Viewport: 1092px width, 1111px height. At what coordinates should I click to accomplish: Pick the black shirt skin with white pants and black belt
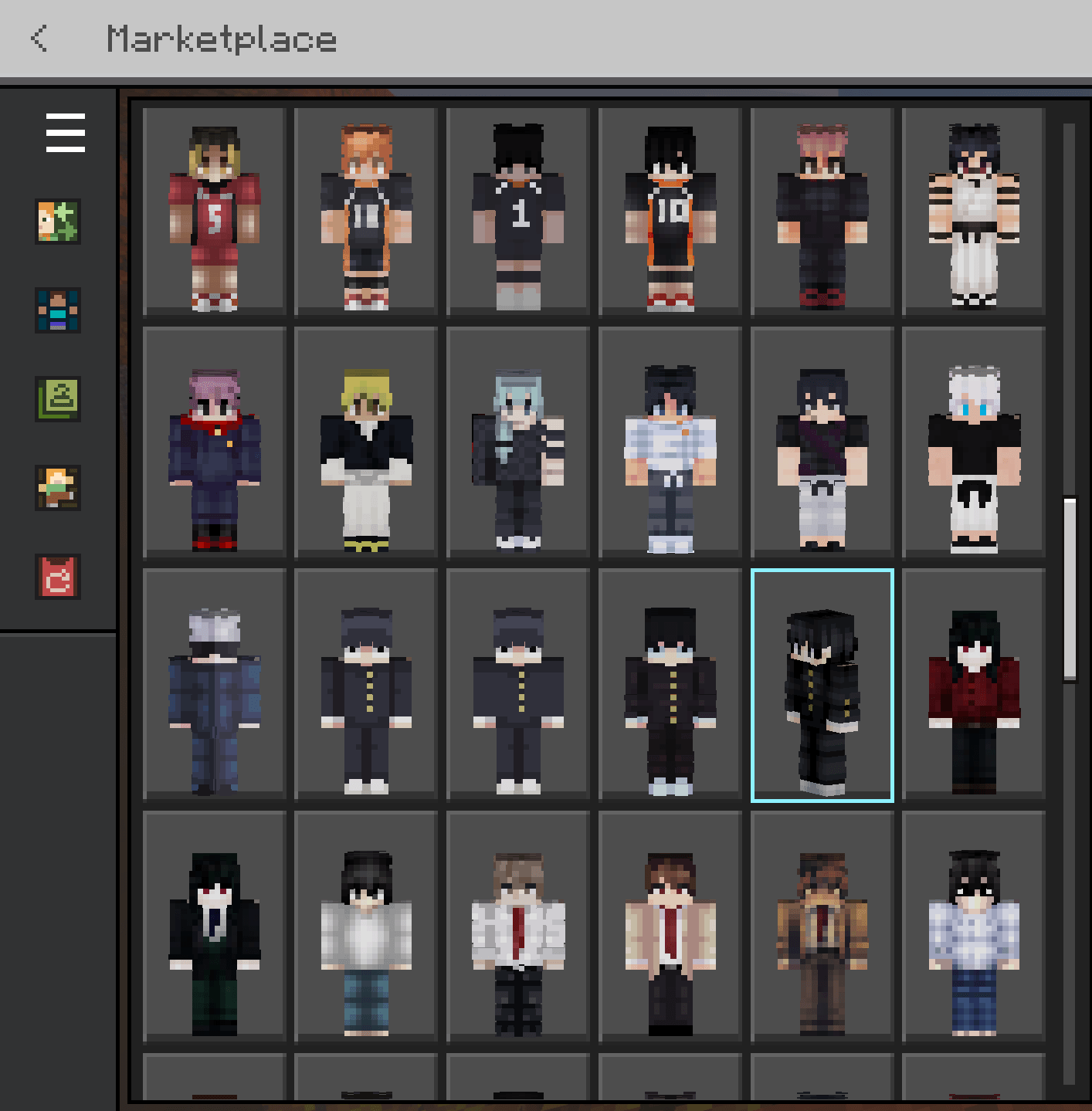pyautogui.click(x=822, y=442)
